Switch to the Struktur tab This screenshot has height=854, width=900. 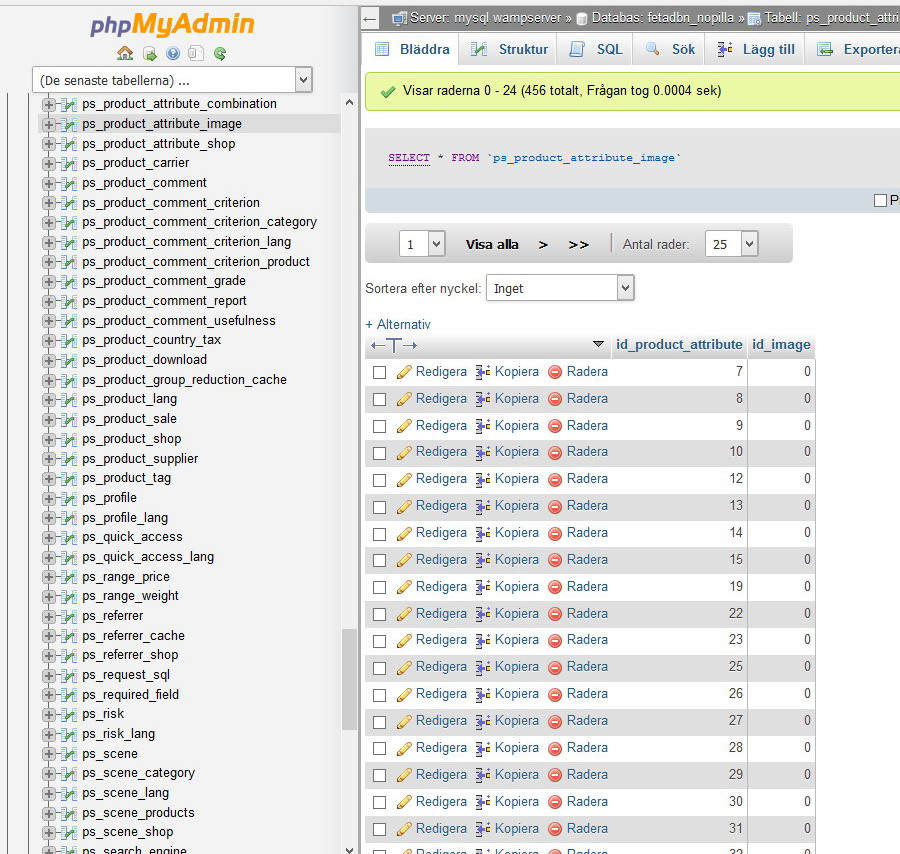tap(510, 49)
